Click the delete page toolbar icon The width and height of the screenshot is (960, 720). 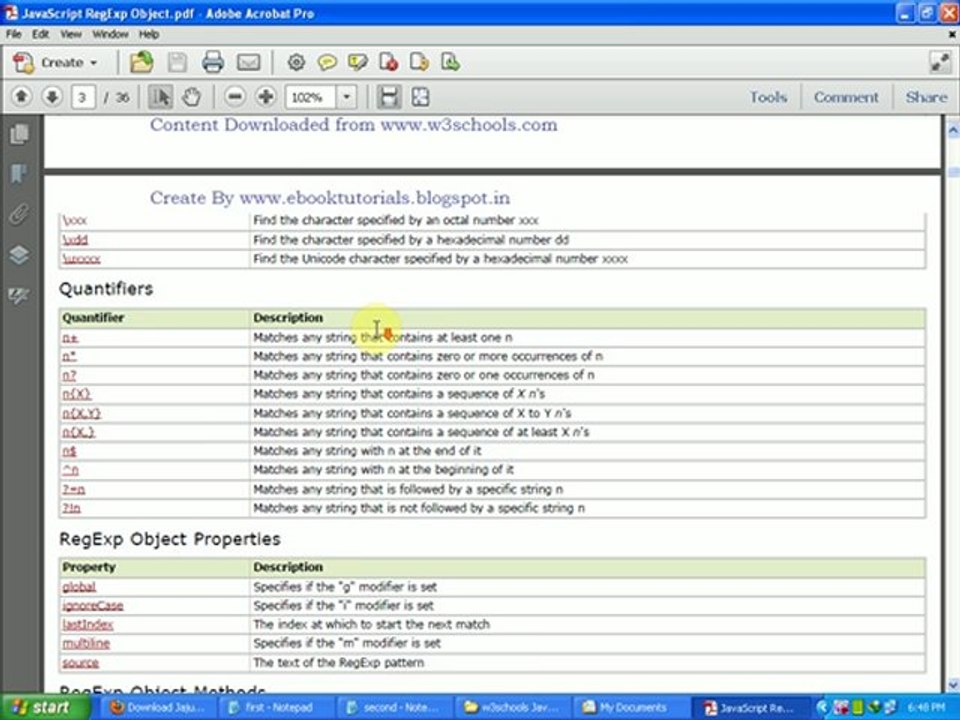[x=389, y=62]
